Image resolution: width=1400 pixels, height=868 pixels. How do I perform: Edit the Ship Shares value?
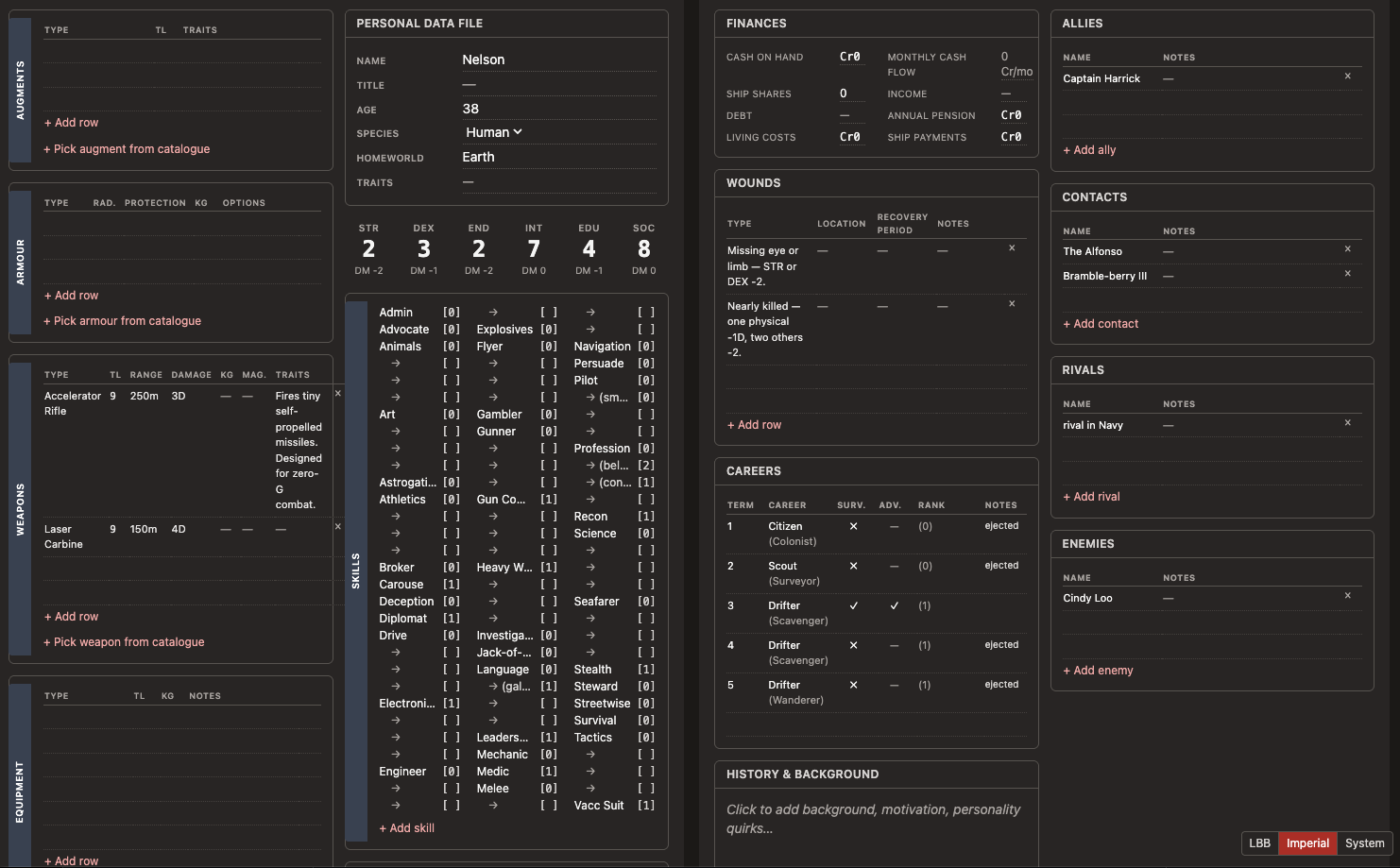(x=850, y=94)
